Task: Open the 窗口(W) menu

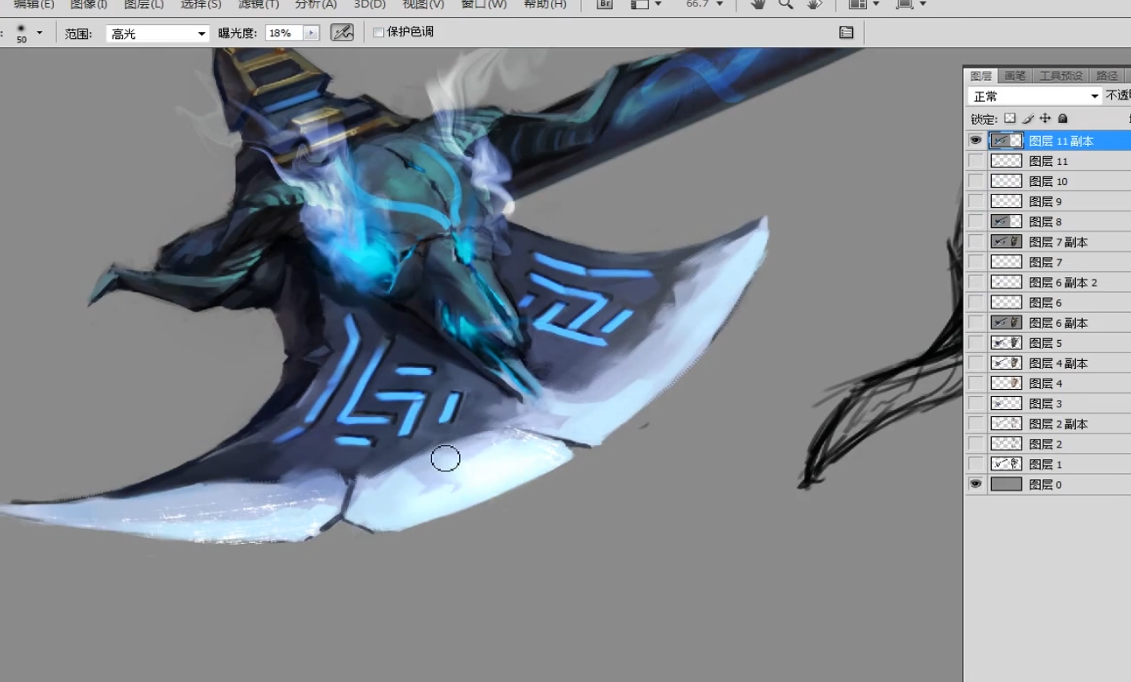Action: (x=484, y=4)
